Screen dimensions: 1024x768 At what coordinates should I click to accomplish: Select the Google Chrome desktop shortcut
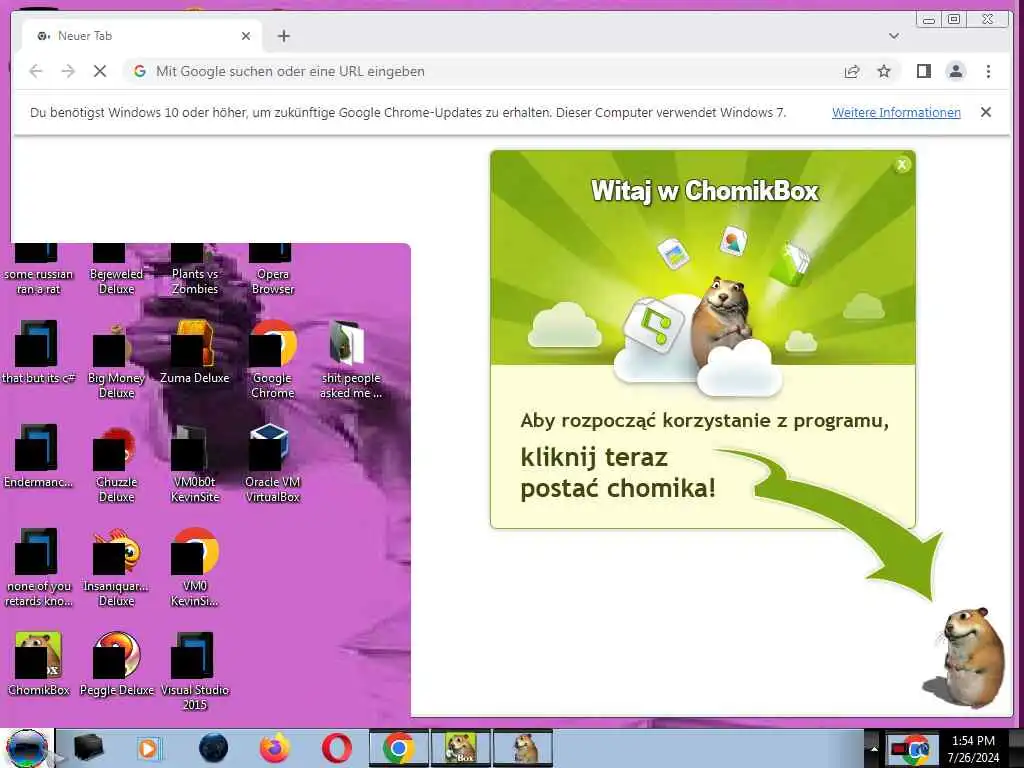272,360
